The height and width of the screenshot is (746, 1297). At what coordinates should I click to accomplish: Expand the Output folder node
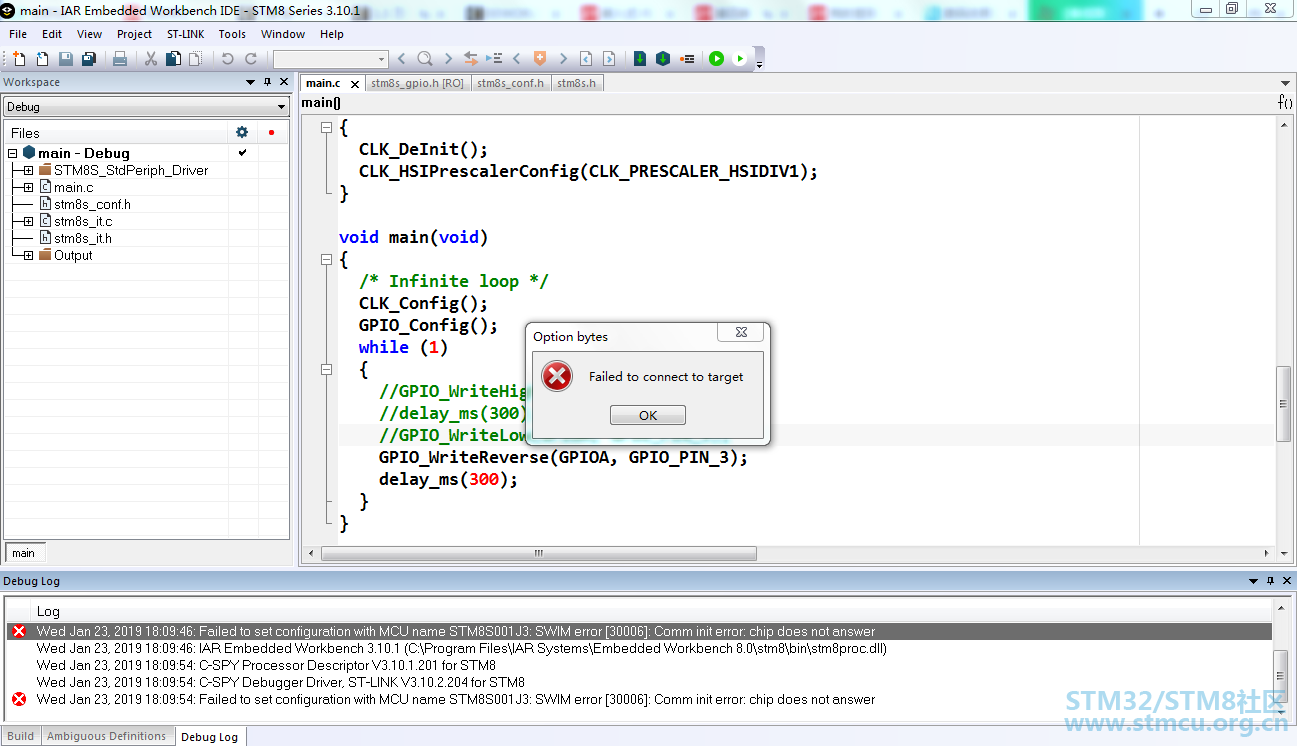click(28, 255)
